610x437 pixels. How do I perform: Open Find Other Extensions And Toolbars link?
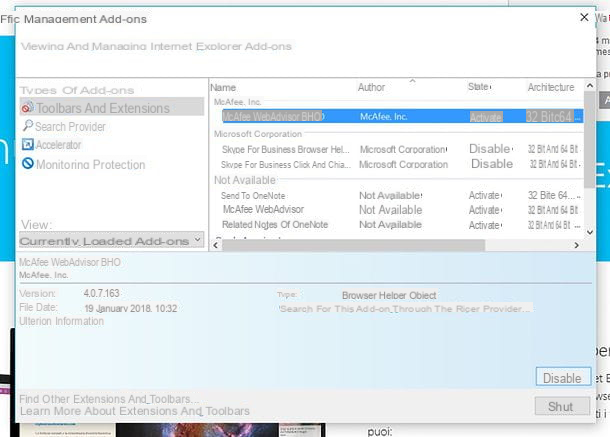click(x=109, y=399)
